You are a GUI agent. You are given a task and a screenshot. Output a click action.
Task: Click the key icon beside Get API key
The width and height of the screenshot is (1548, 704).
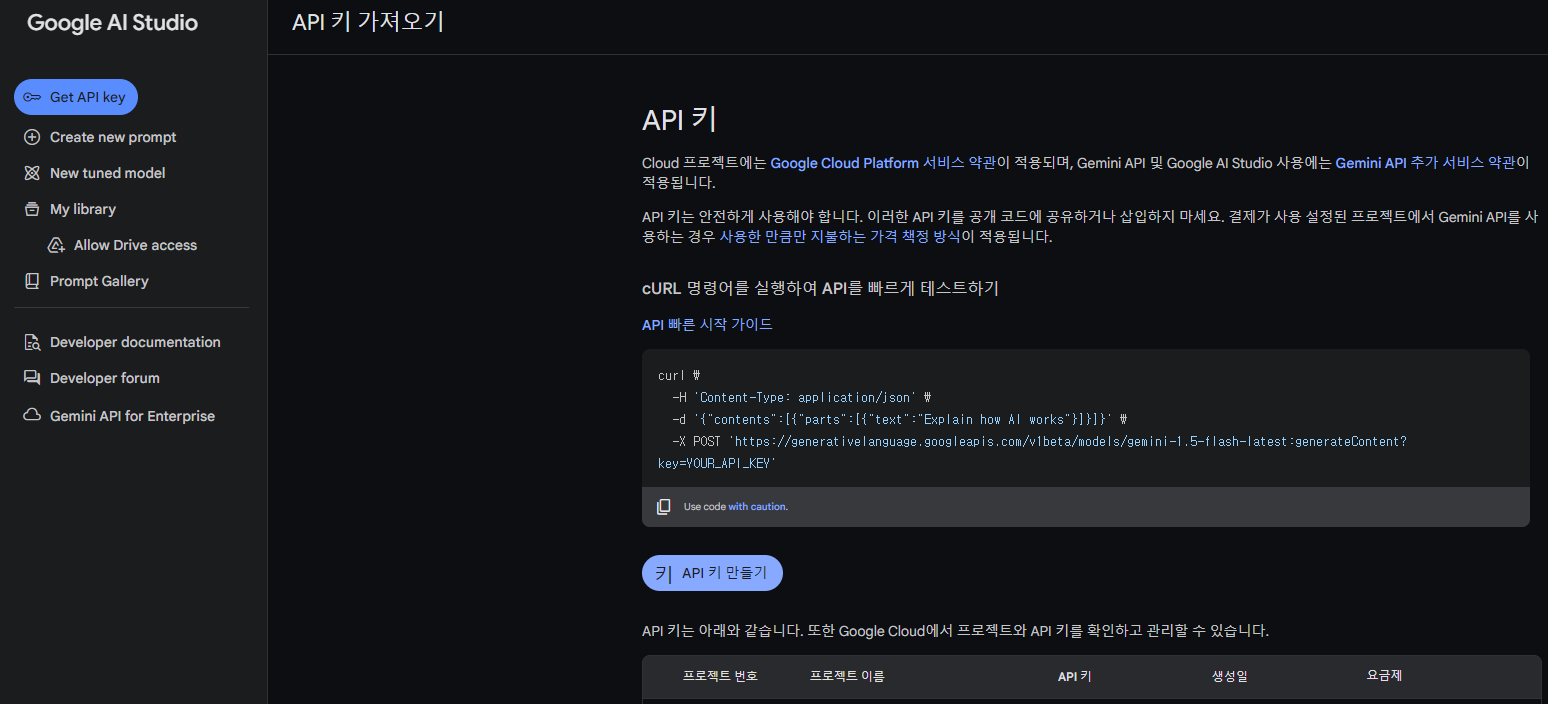[32, 97]
